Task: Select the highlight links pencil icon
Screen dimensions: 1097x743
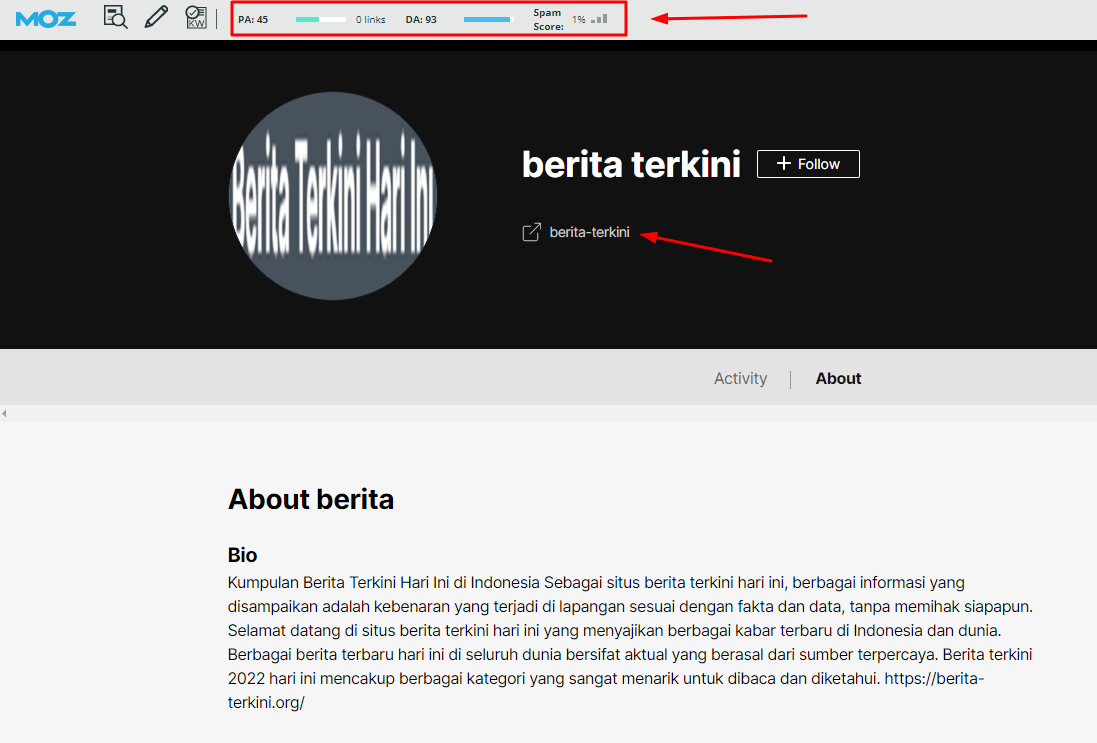Action: [x=156, y=17]
